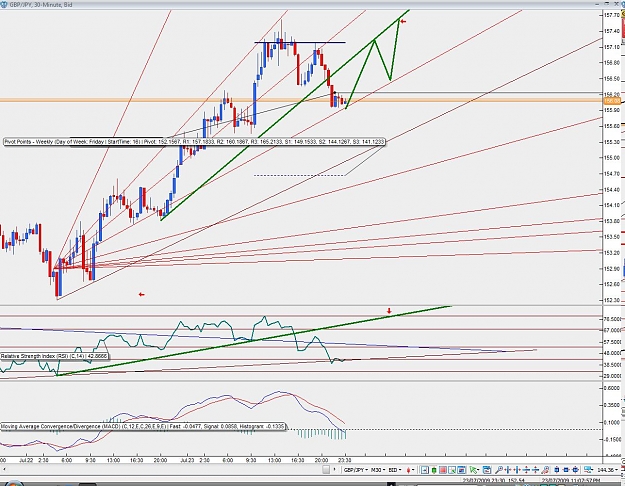Click the gray square button at toolbar start
Viewport: 625px width, 486px height.
326,470
